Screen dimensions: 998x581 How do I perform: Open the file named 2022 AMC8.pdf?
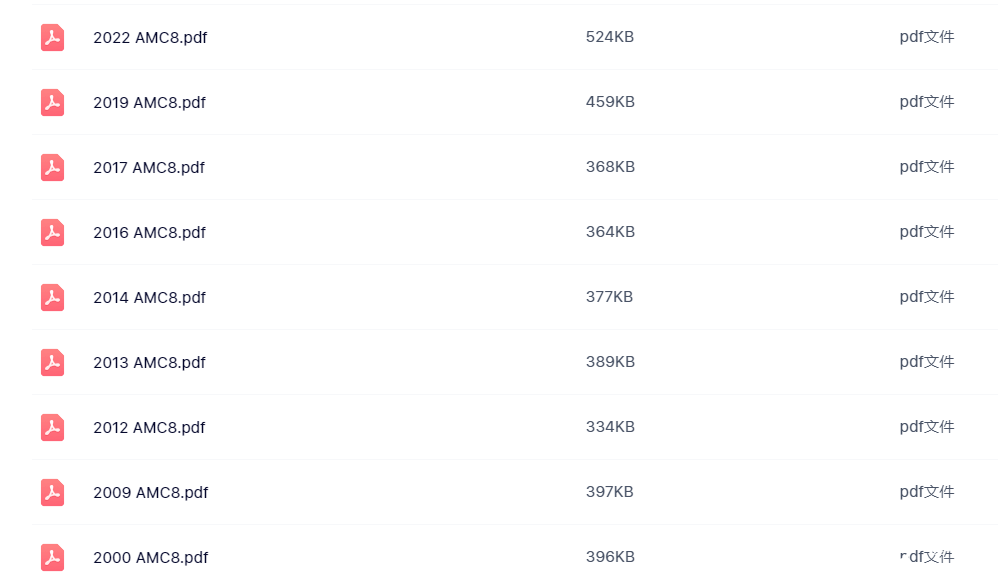150,38
